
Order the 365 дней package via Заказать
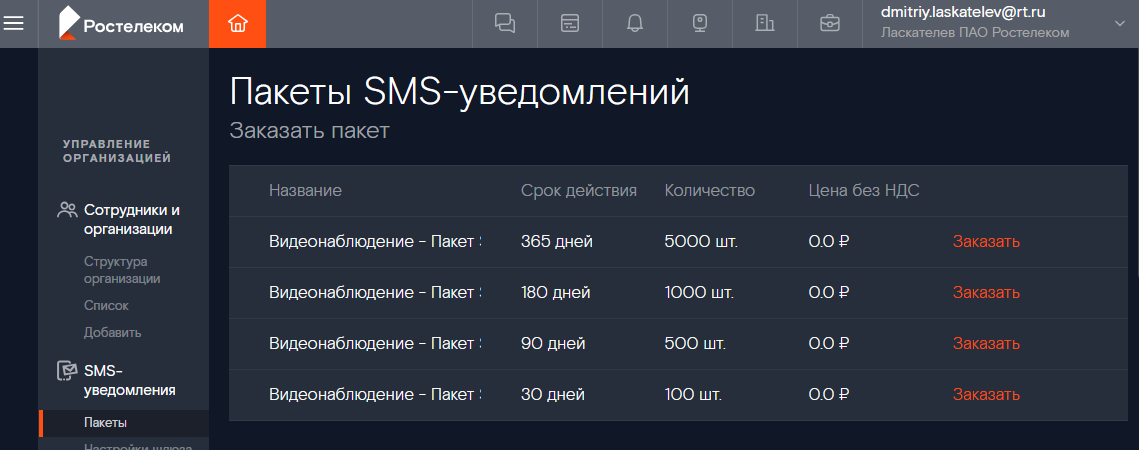pos(986,242)
